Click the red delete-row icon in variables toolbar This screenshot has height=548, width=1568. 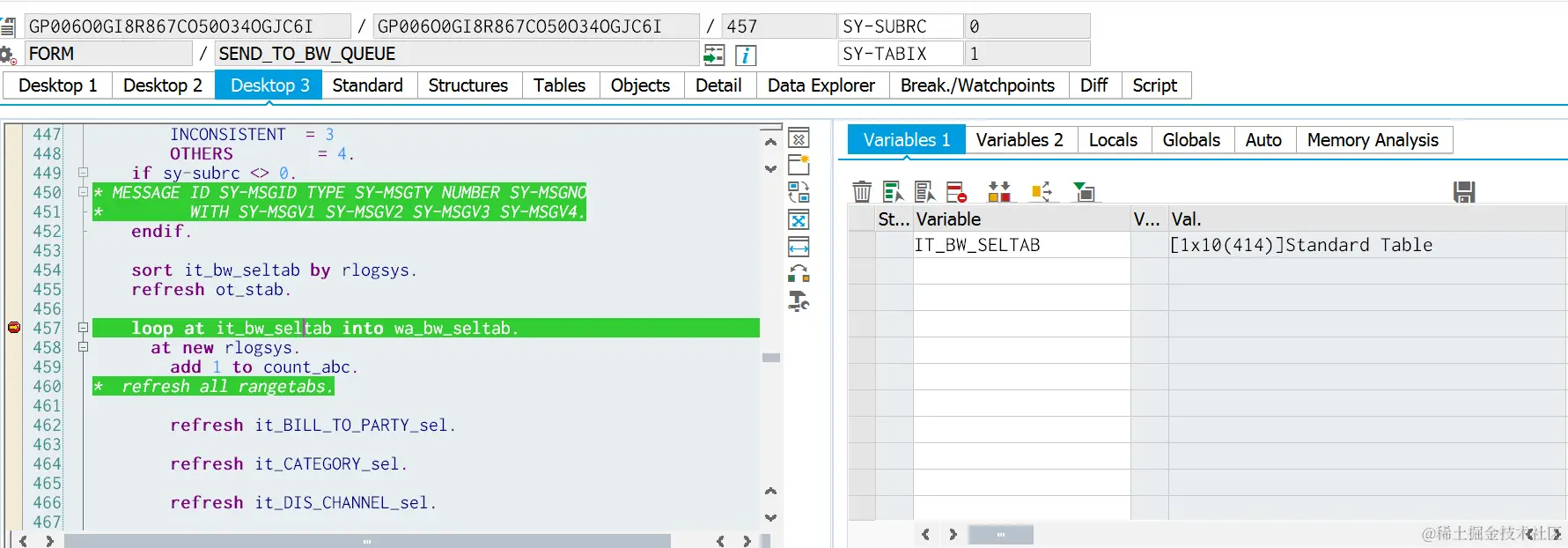[956, 191]
